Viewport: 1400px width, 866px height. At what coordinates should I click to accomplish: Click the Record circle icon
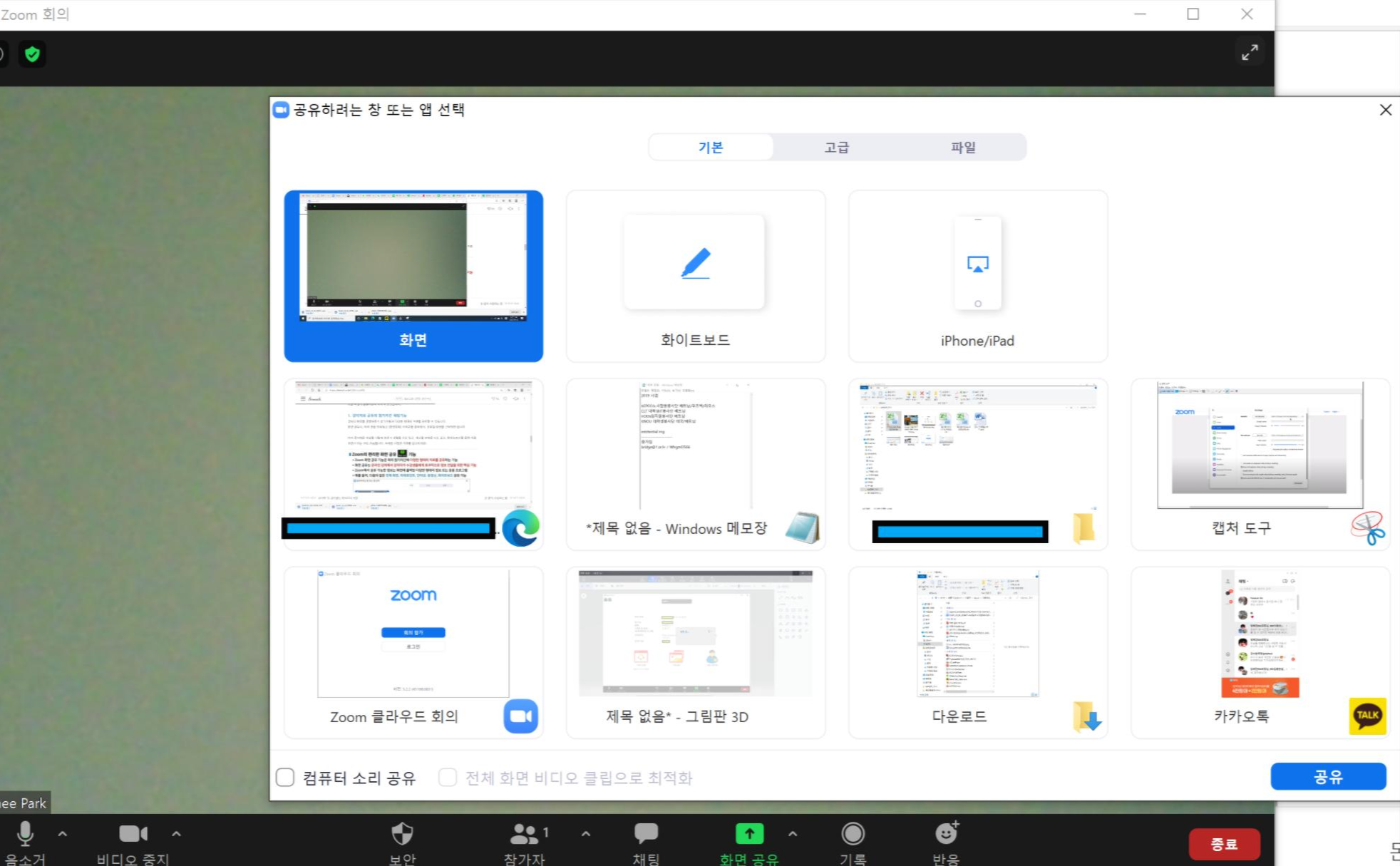tap(853, 833)
